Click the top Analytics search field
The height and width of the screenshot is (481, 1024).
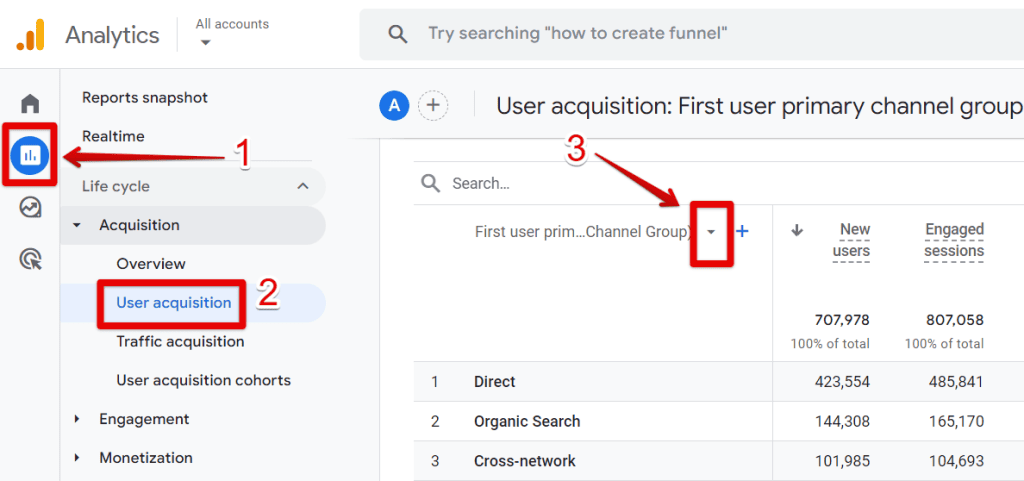(x=690, y=34)
